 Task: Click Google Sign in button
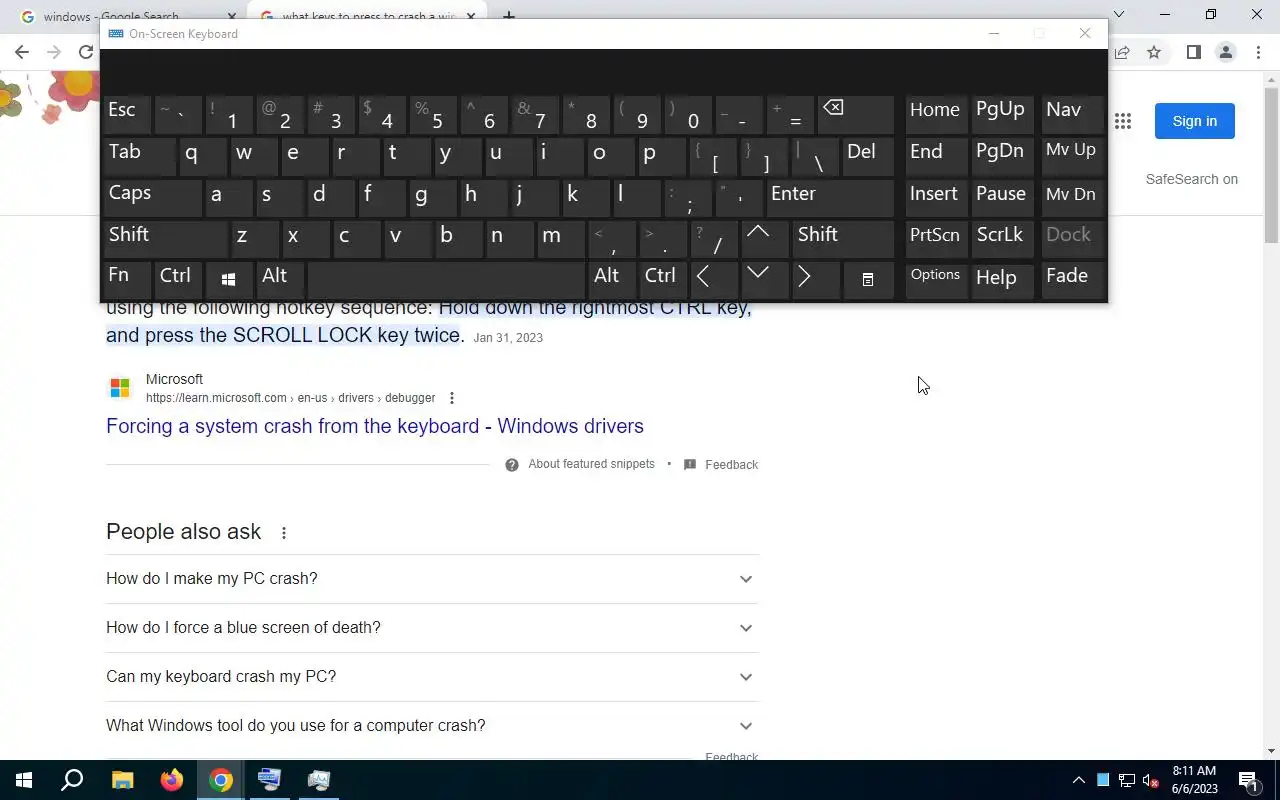pyautogui.click(x=1195, y=121)
